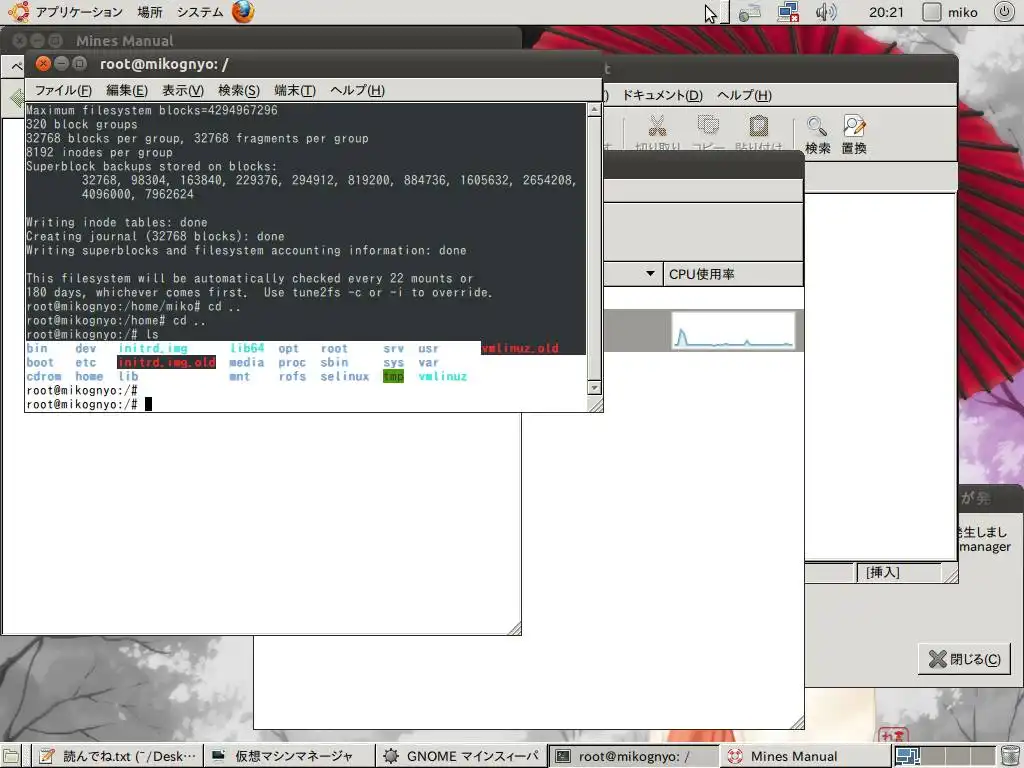1024x768 pixels.
Task: Switch to Mines Manual taskbar button
Action: (805, 756)
